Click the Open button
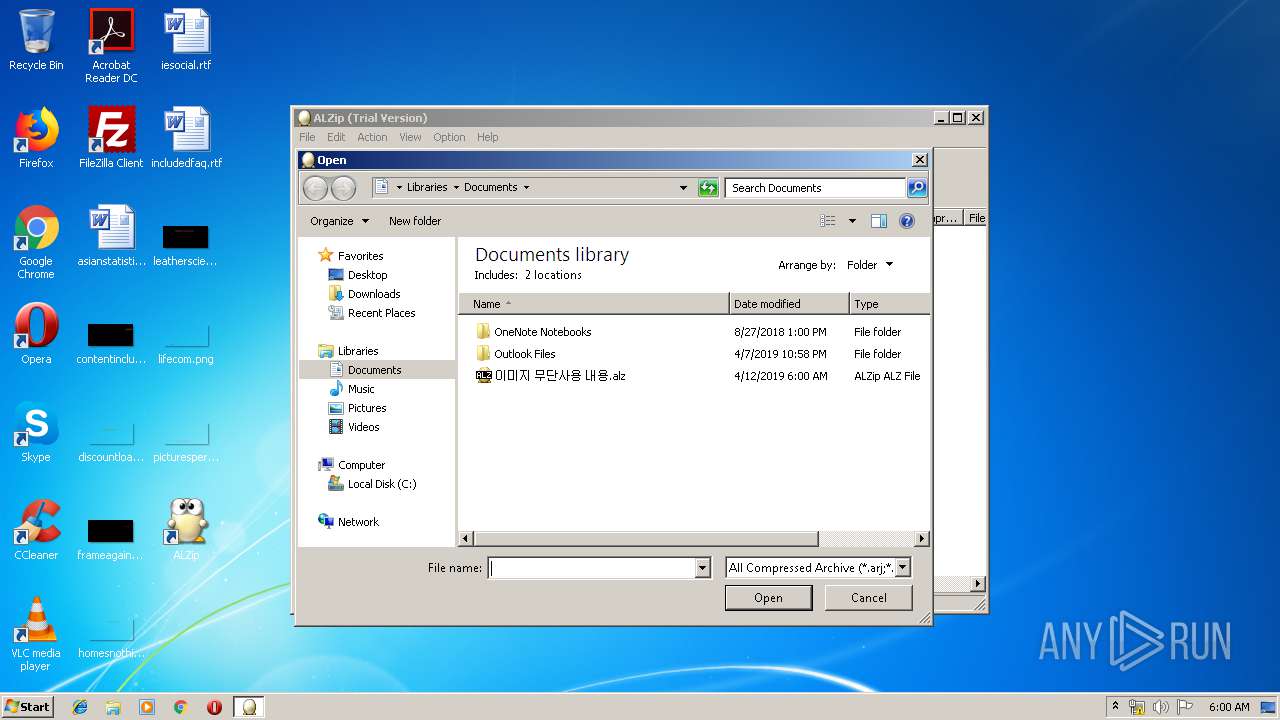 [x=768, y=598]
